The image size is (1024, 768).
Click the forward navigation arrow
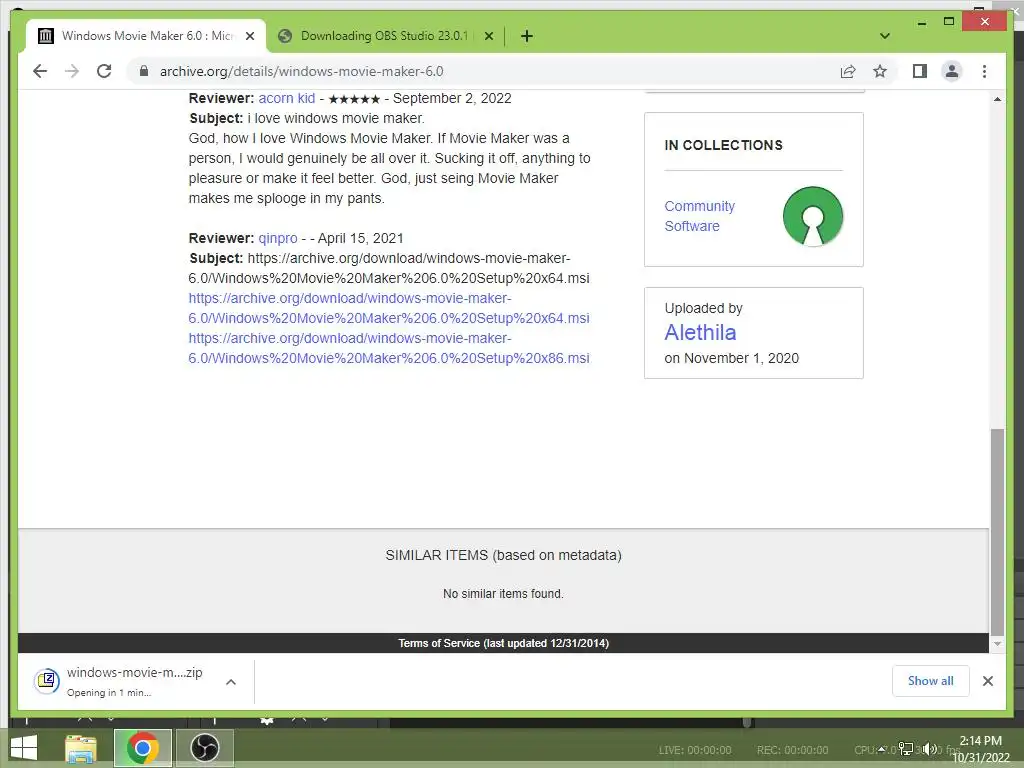tap(72, 71)
